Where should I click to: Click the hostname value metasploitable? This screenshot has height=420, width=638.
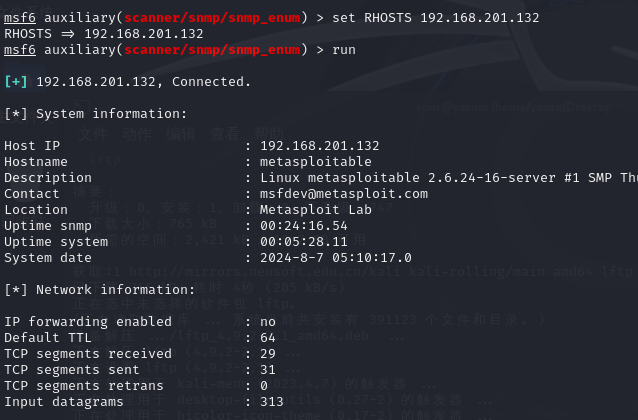coord(315,162)
